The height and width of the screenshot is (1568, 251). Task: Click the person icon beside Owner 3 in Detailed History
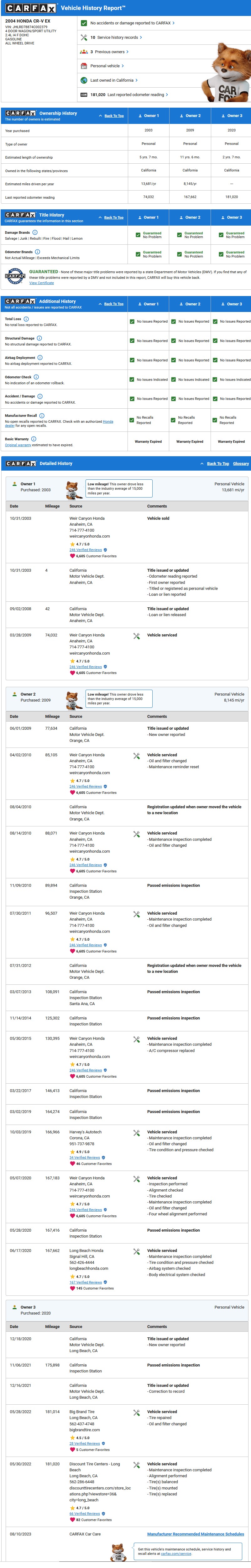15,1307
